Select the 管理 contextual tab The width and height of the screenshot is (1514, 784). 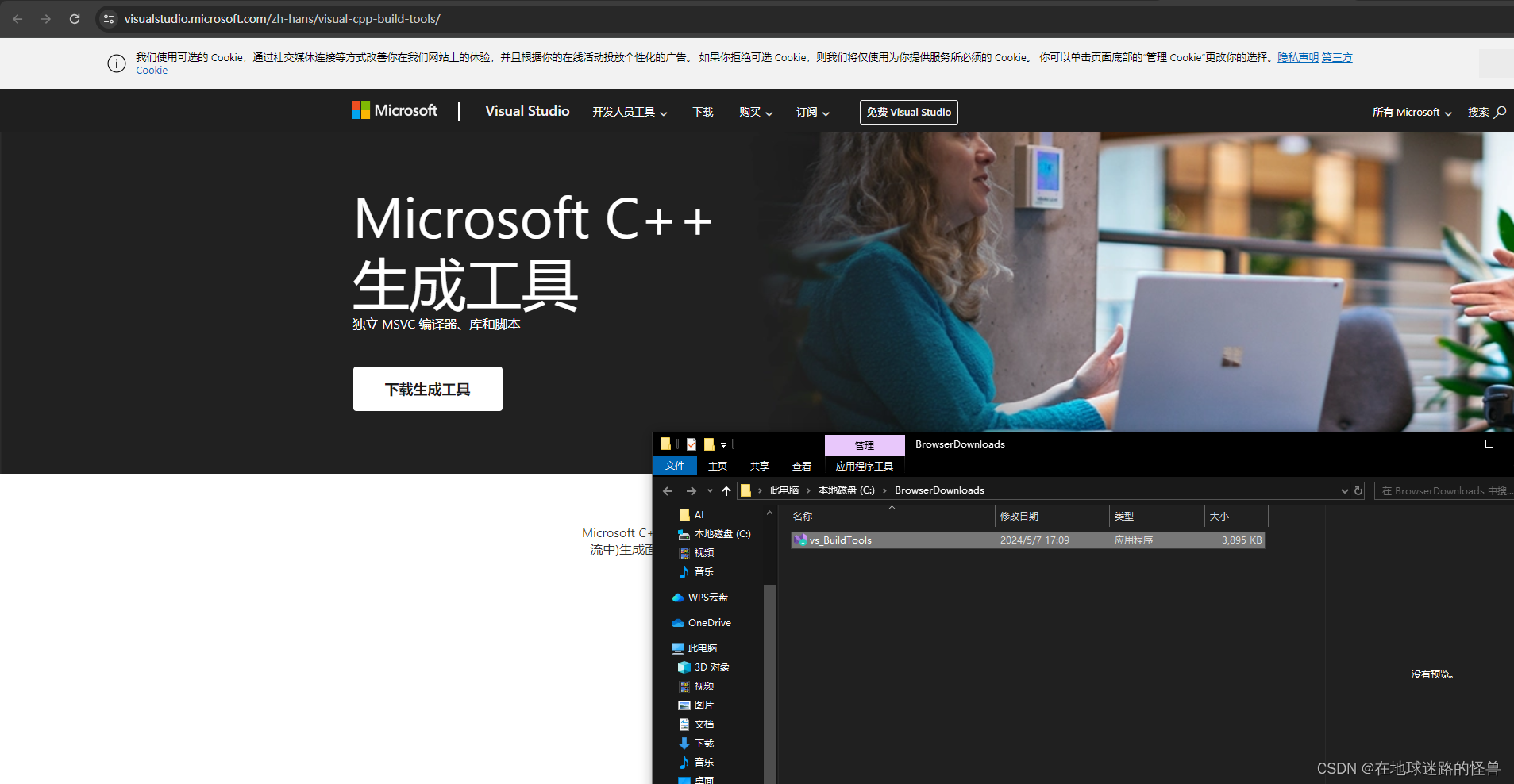(865, 445)
